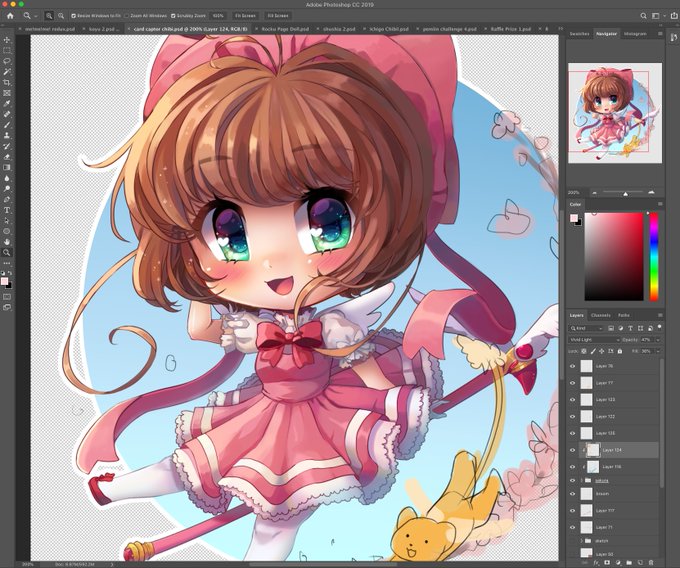Create a new group with the folder icon
680x568 pixels.
click(629, 562)
